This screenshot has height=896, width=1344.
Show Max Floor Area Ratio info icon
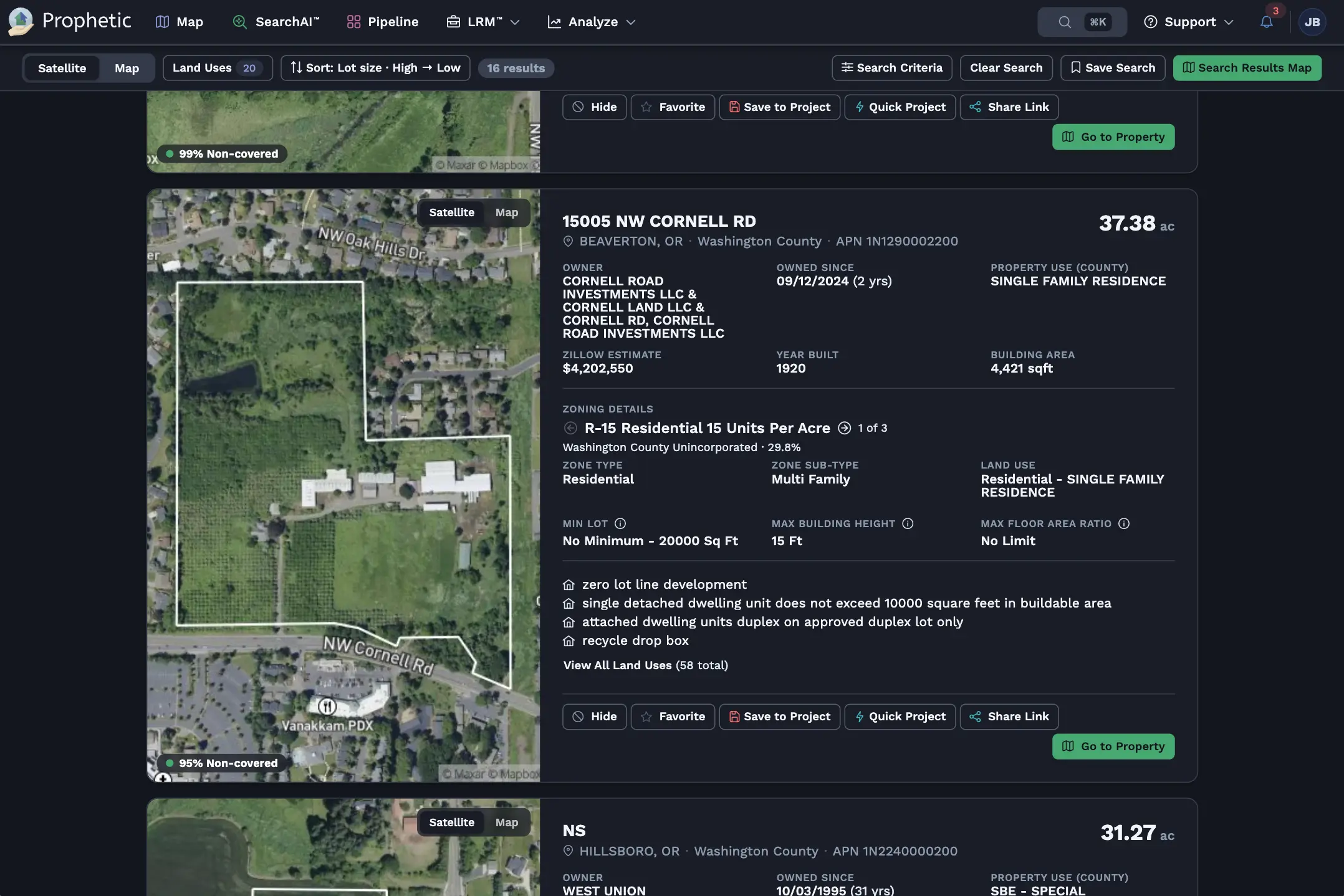tap(1123, 523)
